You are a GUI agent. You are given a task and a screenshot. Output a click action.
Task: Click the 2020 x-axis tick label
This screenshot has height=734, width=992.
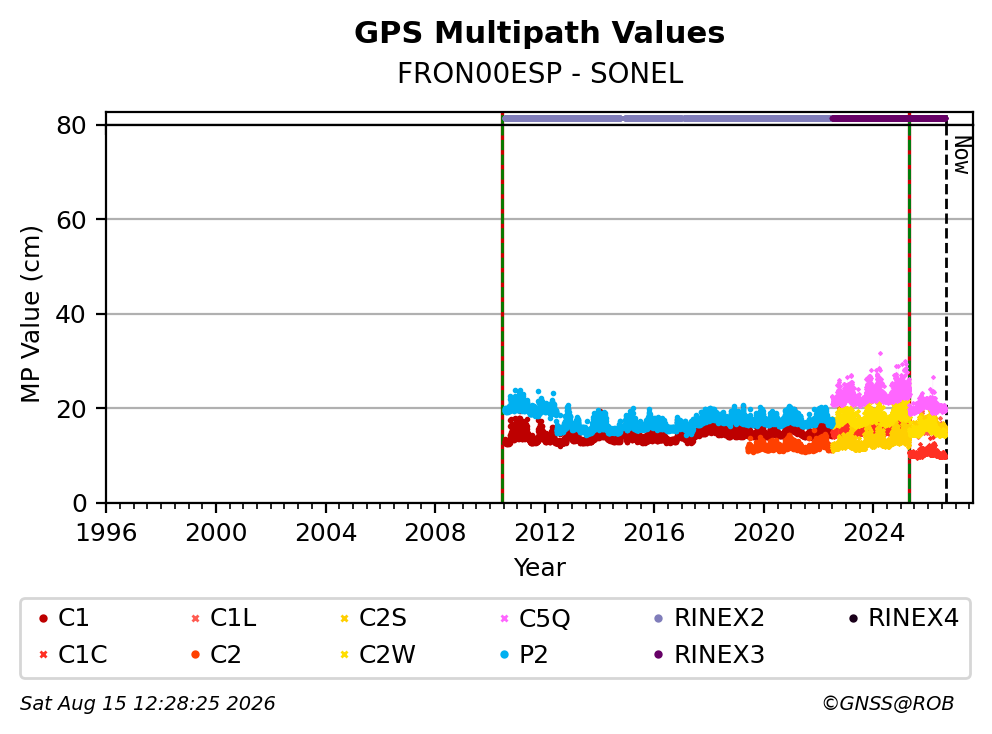(764, 533)
